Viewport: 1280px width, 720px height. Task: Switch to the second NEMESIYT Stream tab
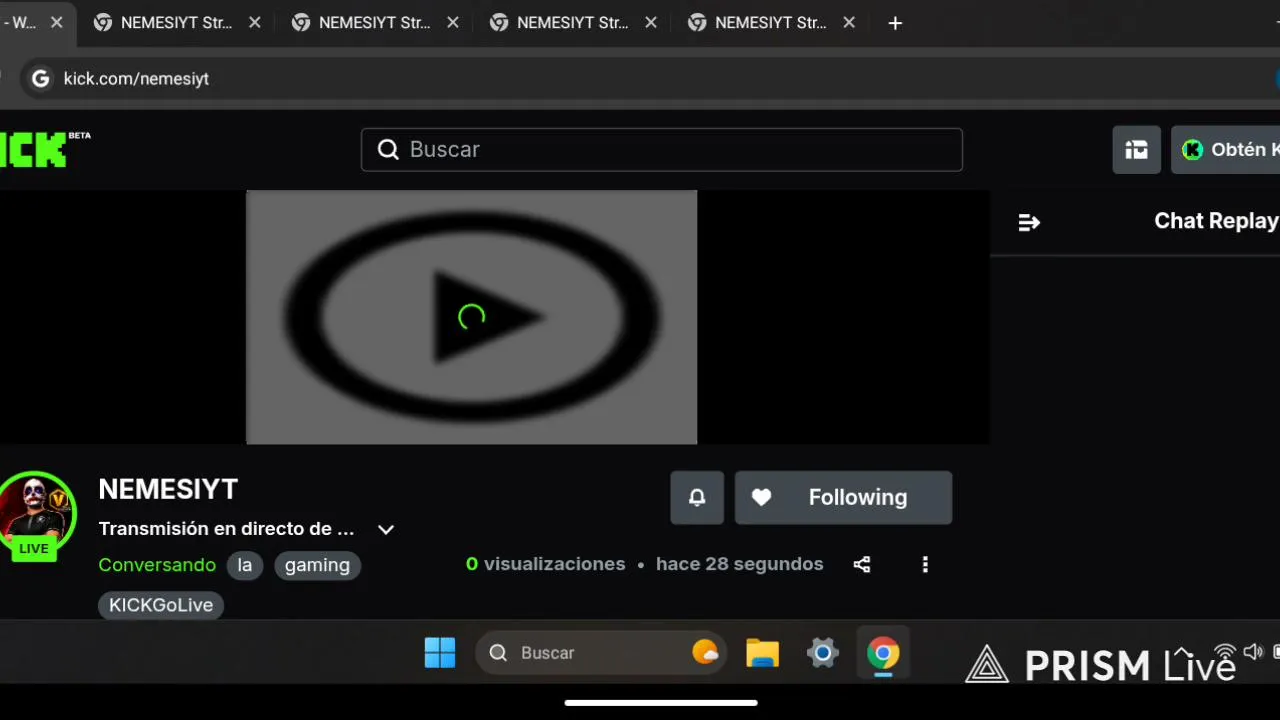374,23
